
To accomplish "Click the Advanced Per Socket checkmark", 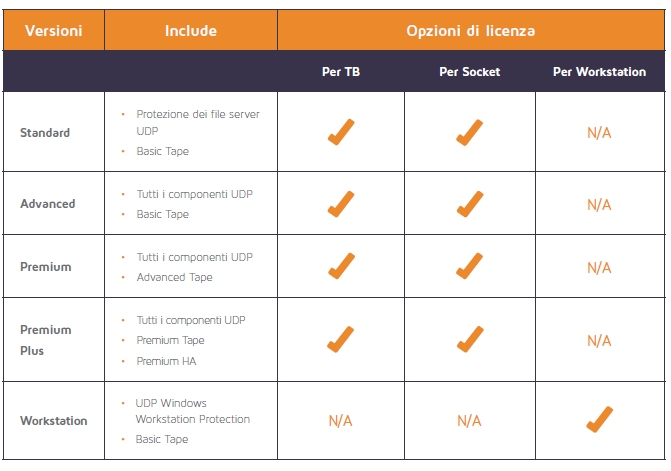I will point(469,204).
